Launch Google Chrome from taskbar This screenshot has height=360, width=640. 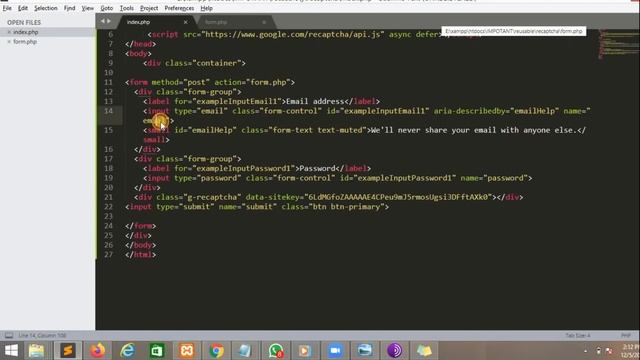(216, 351)
